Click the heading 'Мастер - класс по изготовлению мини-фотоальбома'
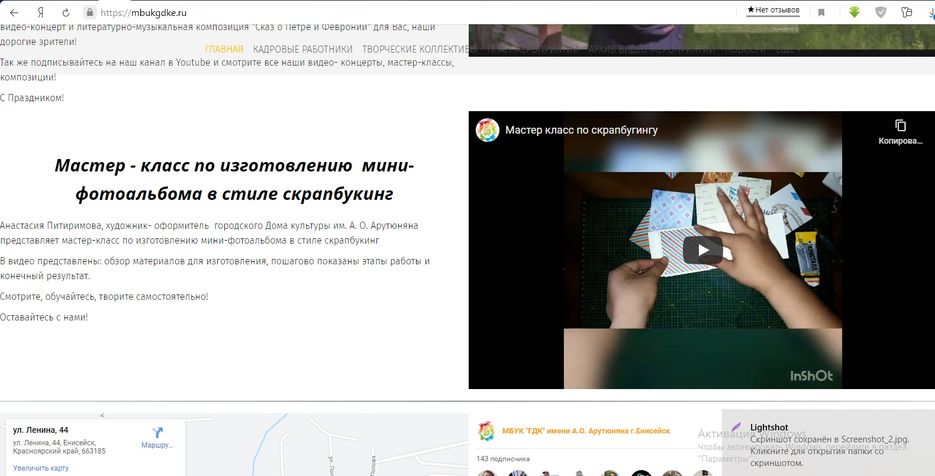The image size is (935, 476). [234, 180]
